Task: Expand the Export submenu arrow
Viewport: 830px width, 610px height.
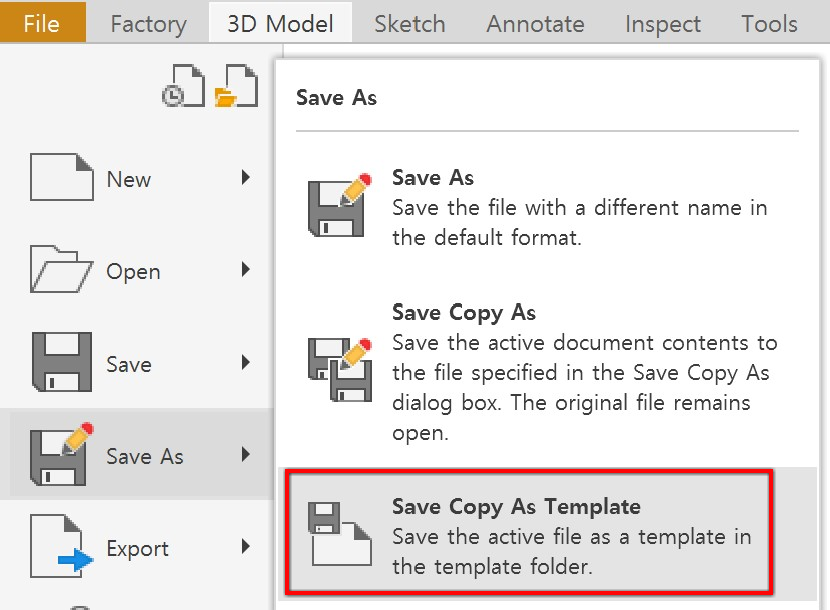Action: [x=245, y=546]
